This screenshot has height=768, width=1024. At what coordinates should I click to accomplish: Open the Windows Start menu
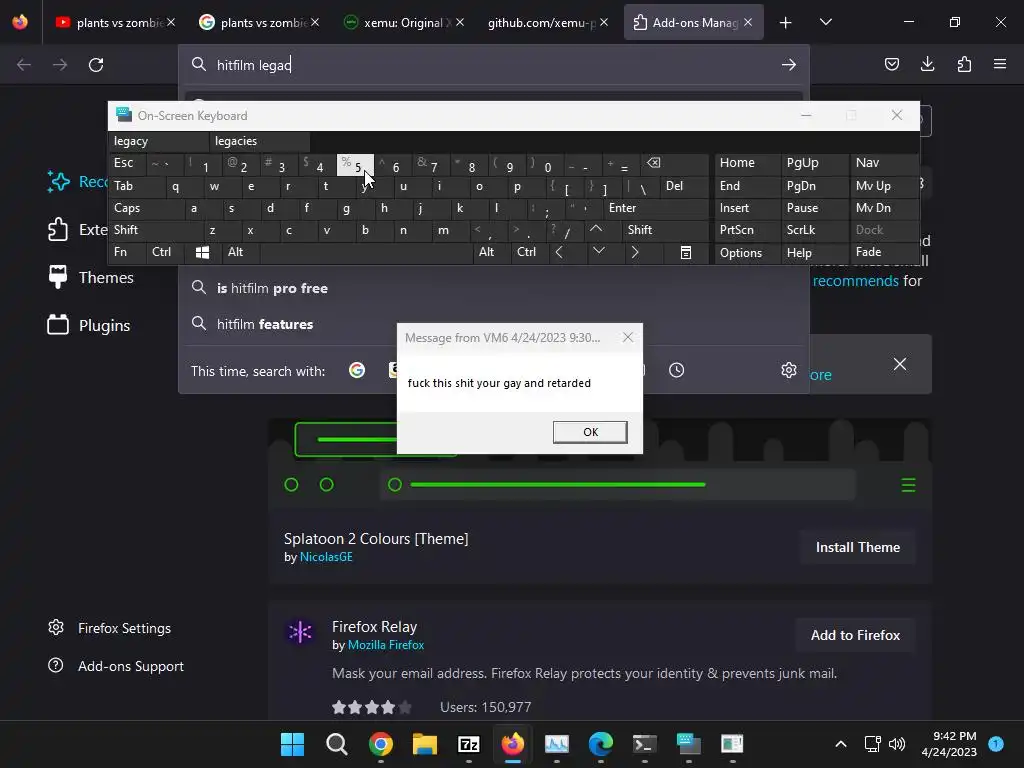click(292, 744)
